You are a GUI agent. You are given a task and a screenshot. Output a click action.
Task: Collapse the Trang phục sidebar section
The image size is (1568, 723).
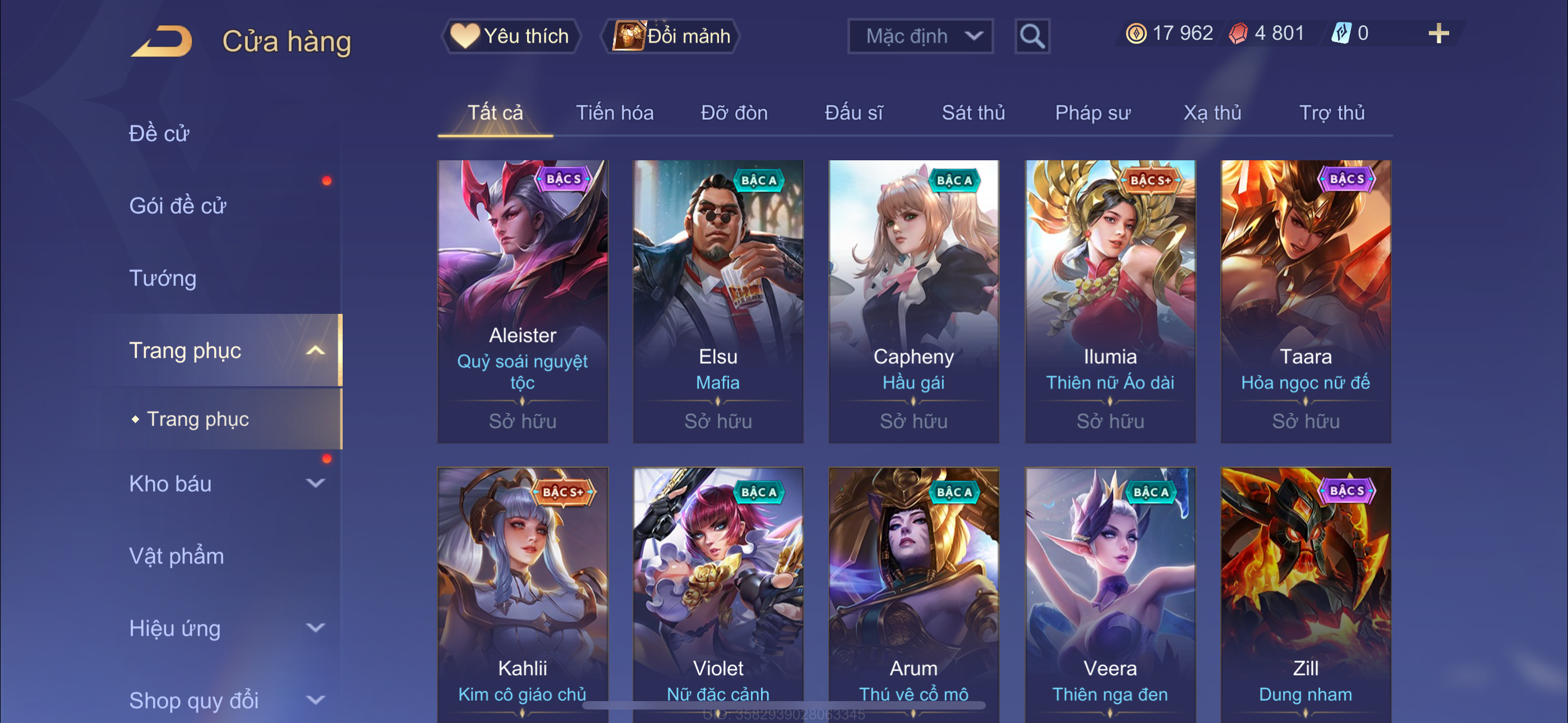point(315,350)
